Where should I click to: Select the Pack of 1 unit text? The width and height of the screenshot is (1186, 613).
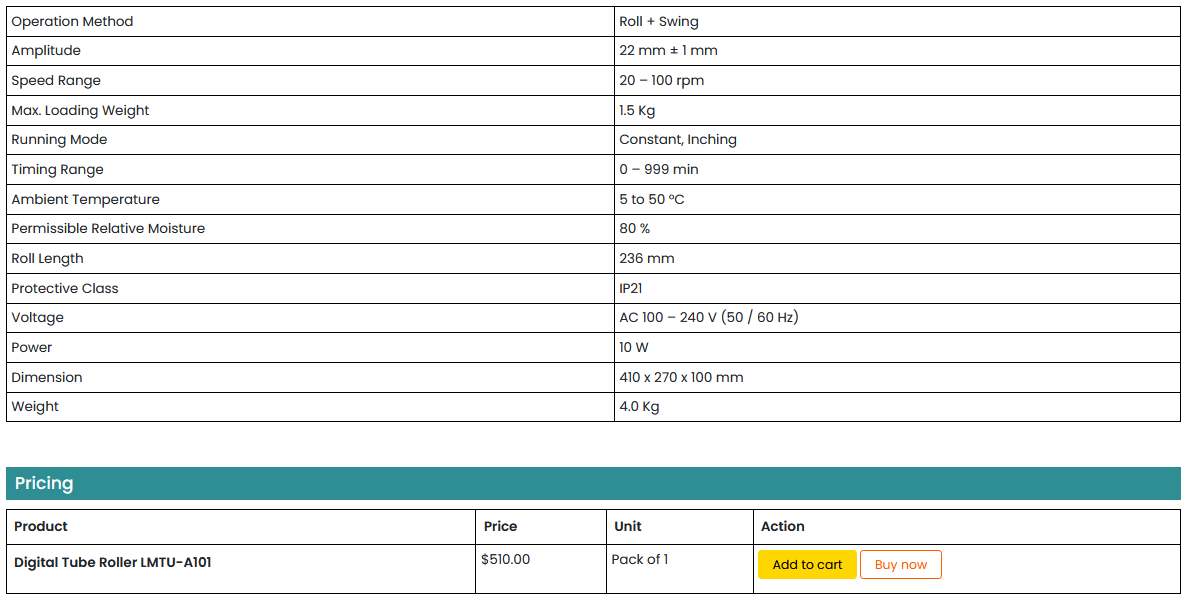pos(640,559)
